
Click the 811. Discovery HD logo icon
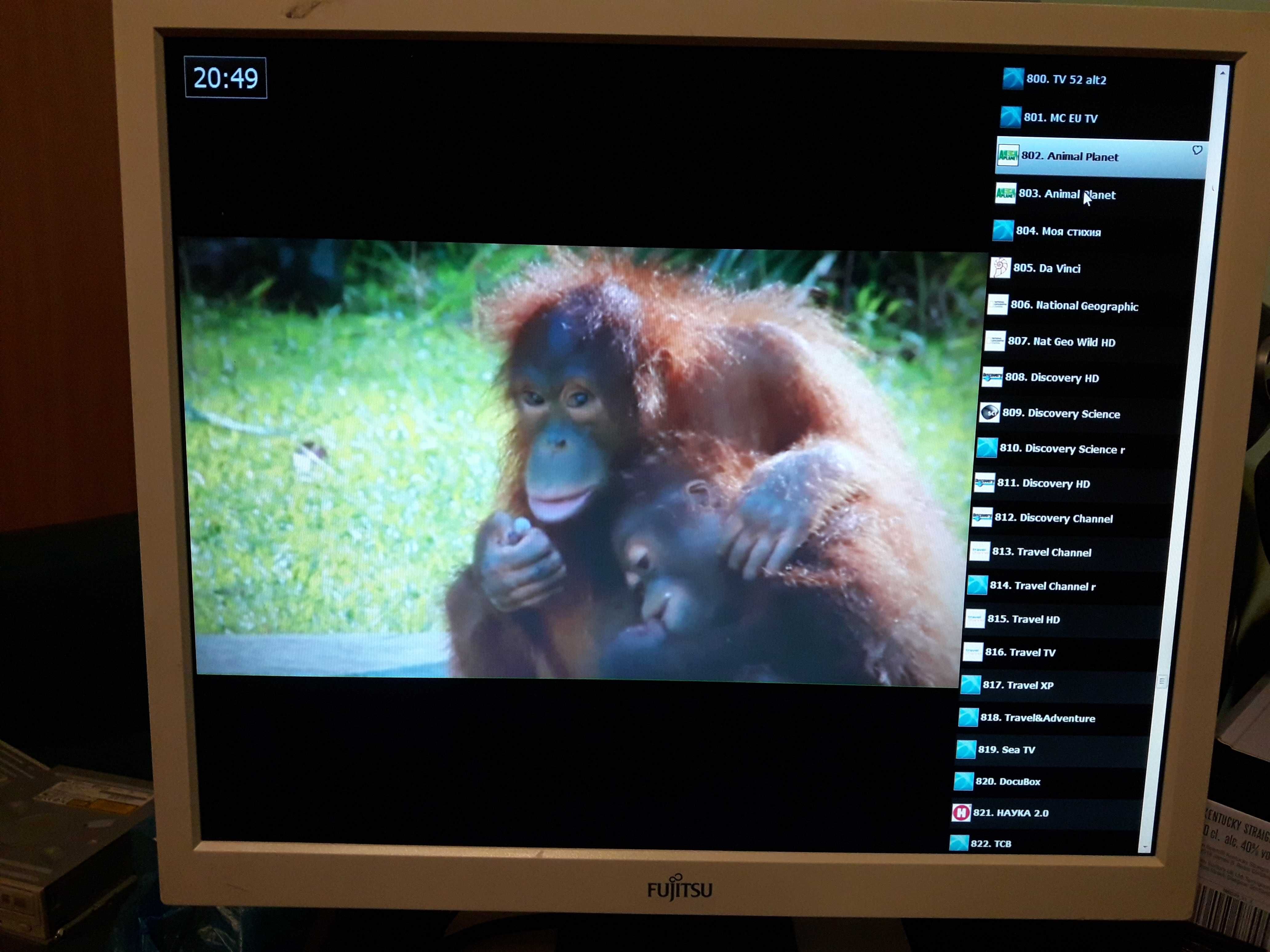pos(985,482)
